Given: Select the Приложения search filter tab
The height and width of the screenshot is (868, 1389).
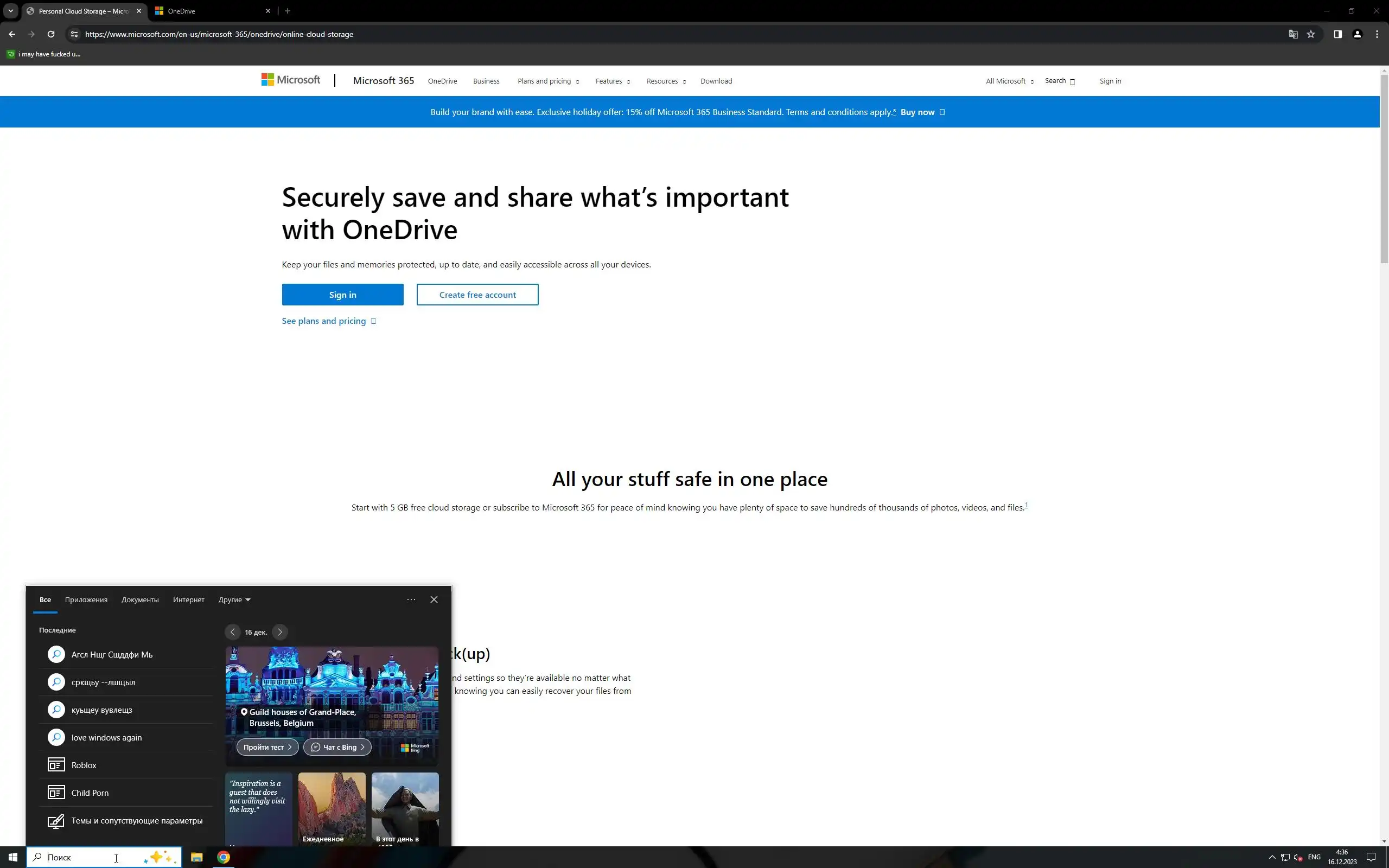Looking at the screenshot, I should pyautogui.click(x=86, y=599).
